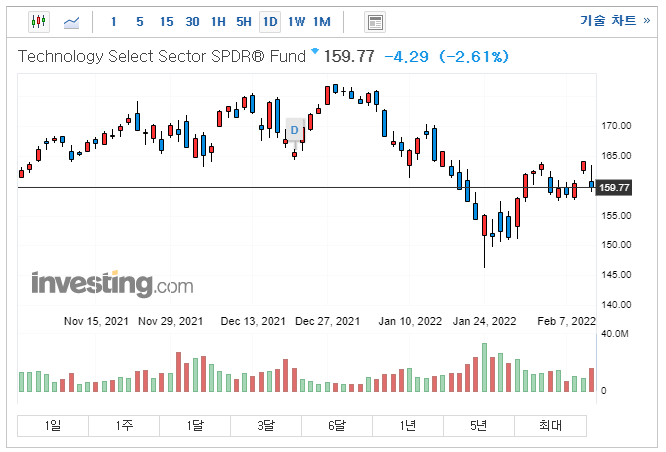Click the Nov 15, 2021 date label
Image resolution: width=666 pixels, height=452 pixels.
(96, 321)
